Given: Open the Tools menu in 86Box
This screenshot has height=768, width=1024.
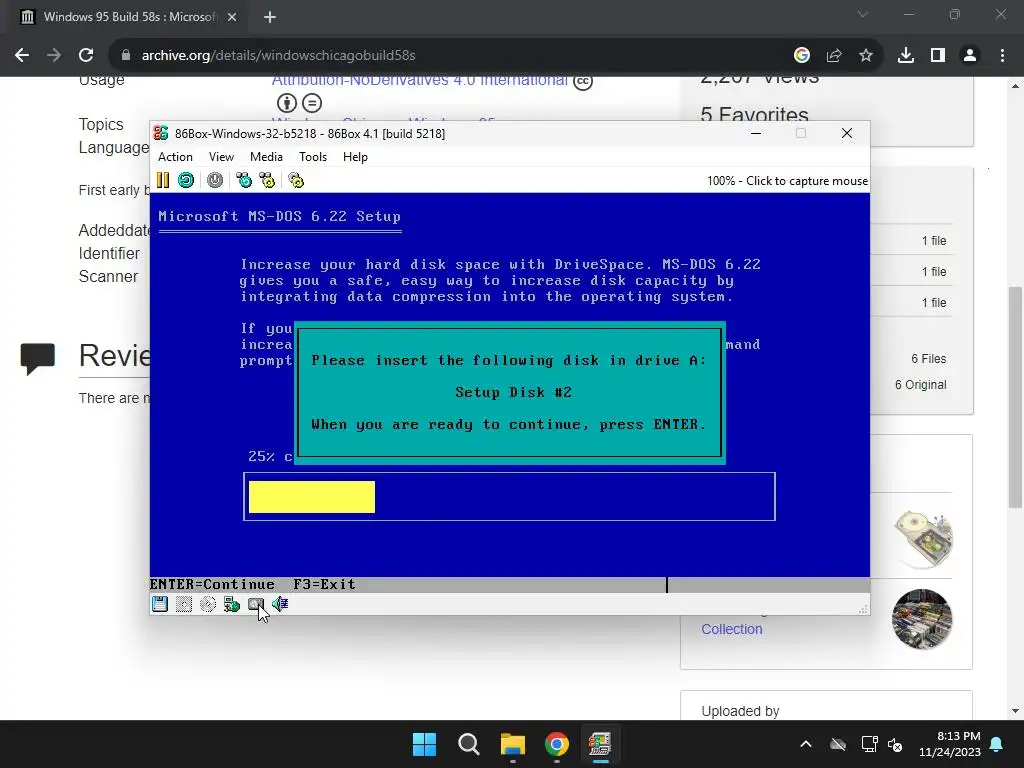Looking at the screenshot, I should pos(313,157).
